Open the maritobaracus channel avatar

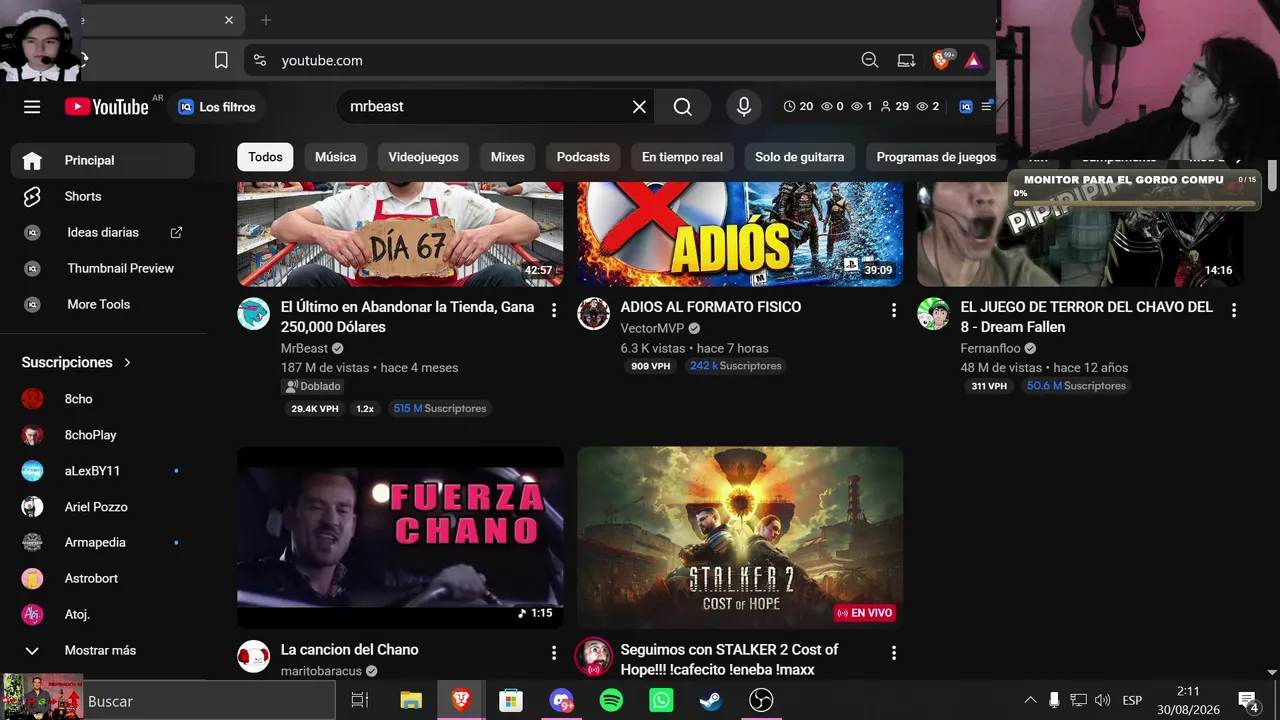[254, 656]
